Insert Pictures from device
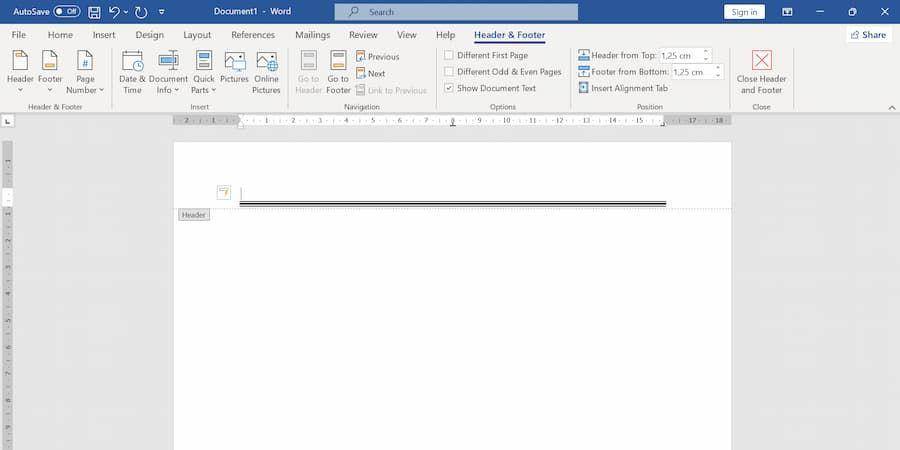This screenshot has width=900, height=450. coord(234,67)
